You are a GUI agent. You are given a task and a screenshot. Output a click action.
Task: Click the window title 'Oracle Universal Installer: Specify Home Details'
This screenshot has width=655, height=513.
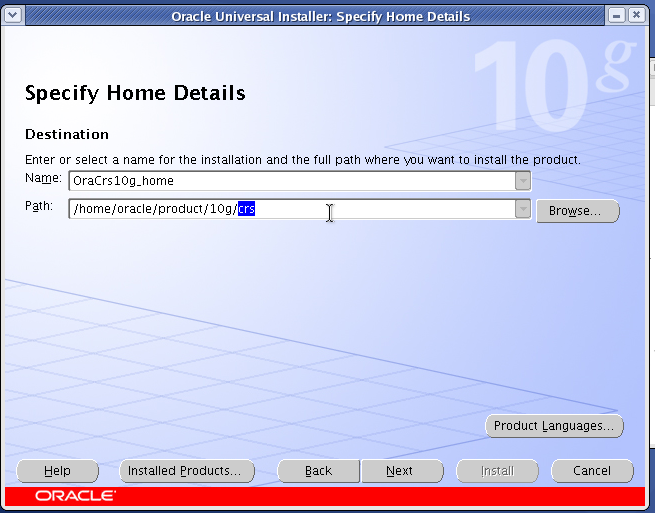(x=320, y=17)
